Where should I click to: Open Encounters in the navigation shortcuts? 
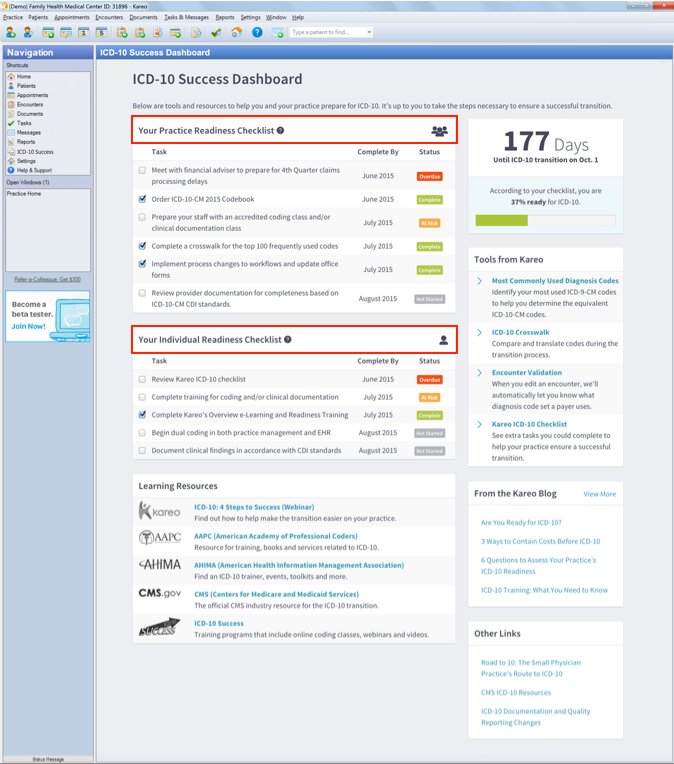pos(29,104)
